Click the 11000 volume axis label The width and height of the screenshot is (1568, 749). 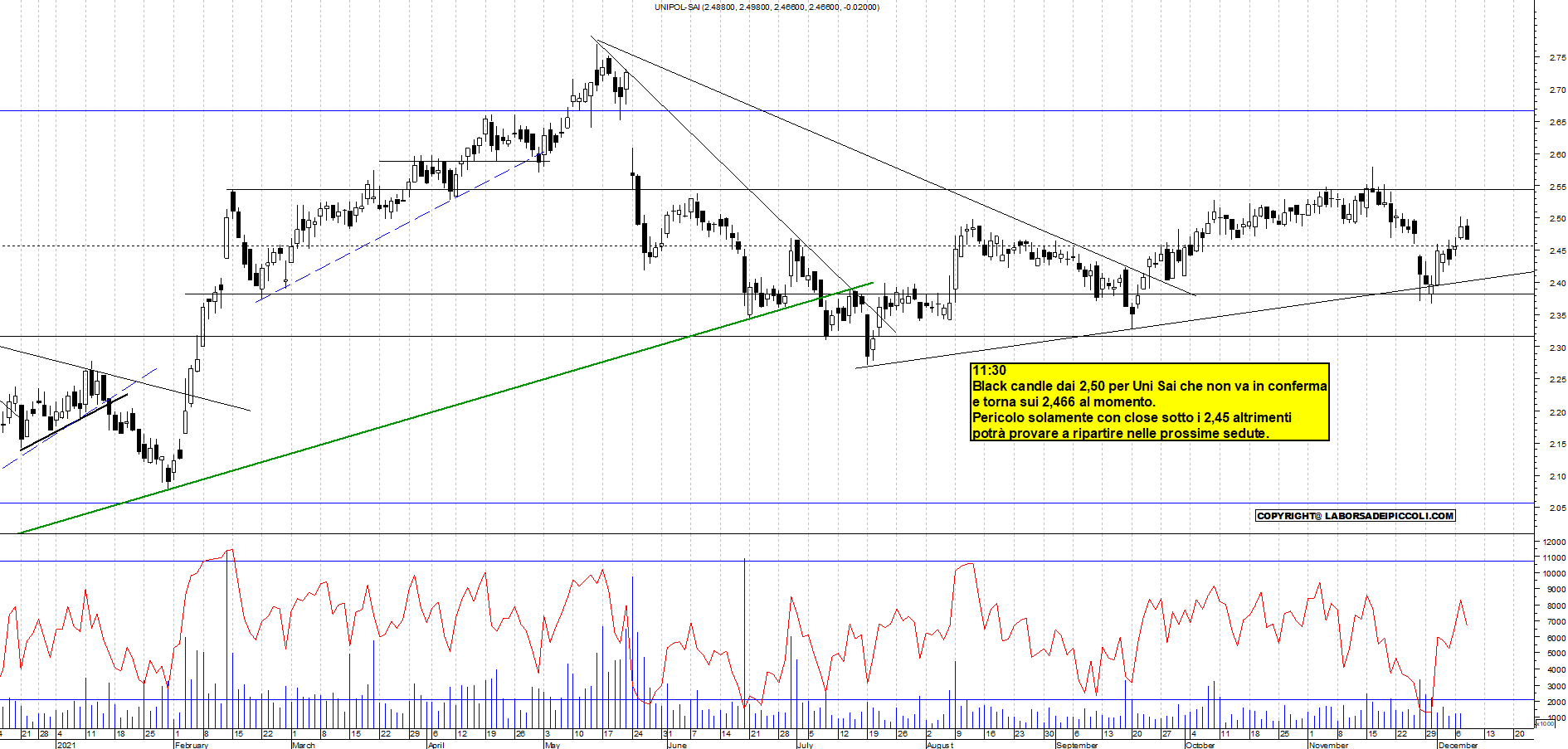pyautogui.click(x=1555, y=557)
